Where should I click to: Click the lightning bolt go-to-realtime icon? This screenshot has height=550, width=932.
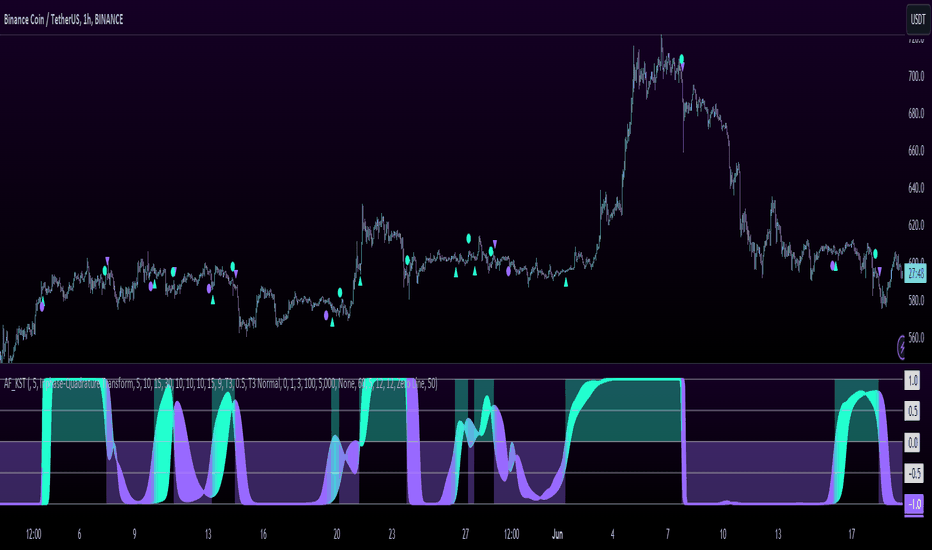(x=902, y=347)
